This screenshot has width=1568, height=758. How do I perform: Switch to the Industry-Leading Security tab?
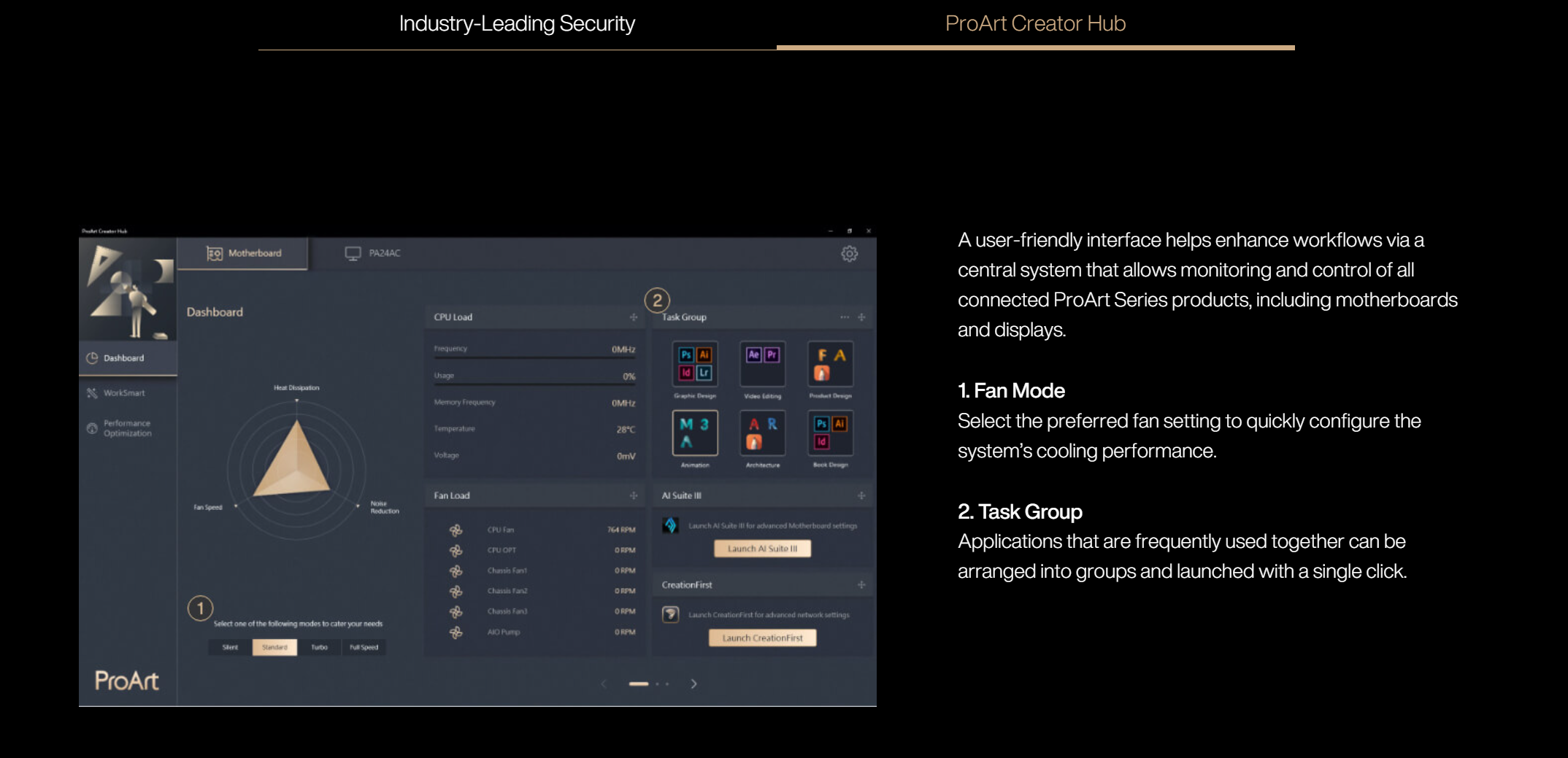[517, 24]
